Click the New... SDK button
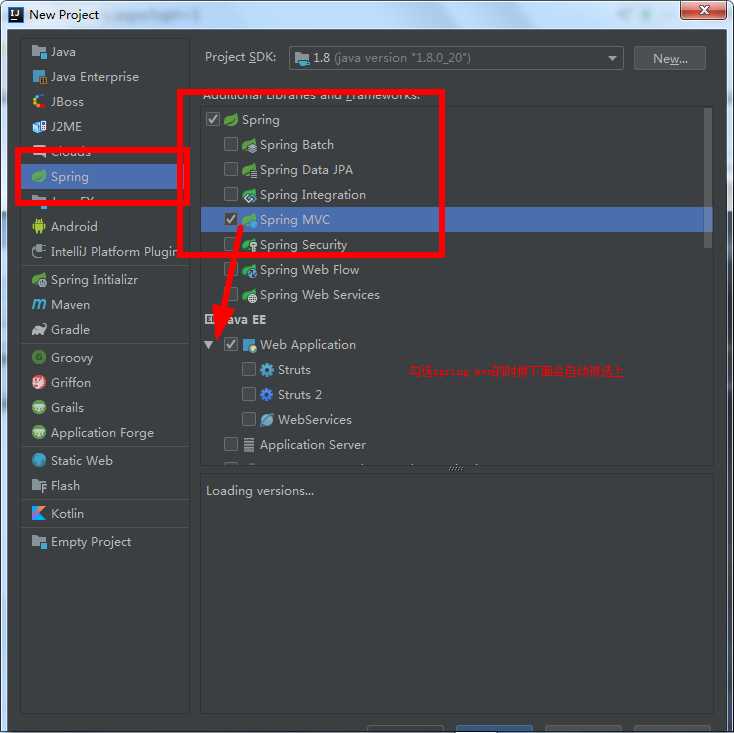This screenshot has width=734, height=733. tap(670, 58)
